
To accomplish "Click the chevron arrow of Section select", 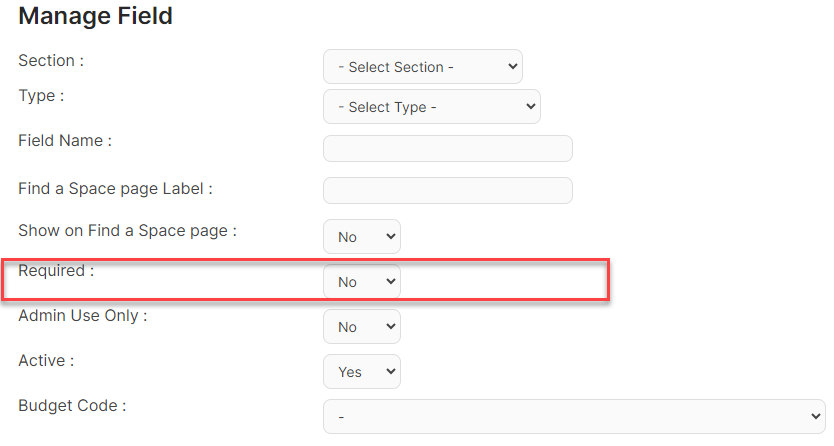I will [x=512, y=66].
